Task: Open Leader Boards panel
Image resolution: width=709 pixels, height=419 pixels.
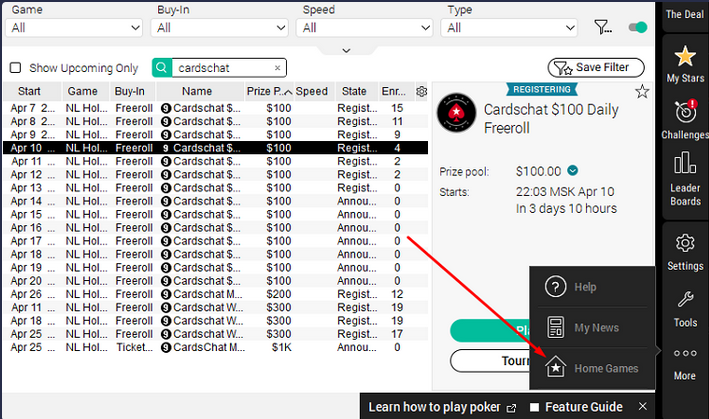Action: pyautogui.click(x=685, y=179)
